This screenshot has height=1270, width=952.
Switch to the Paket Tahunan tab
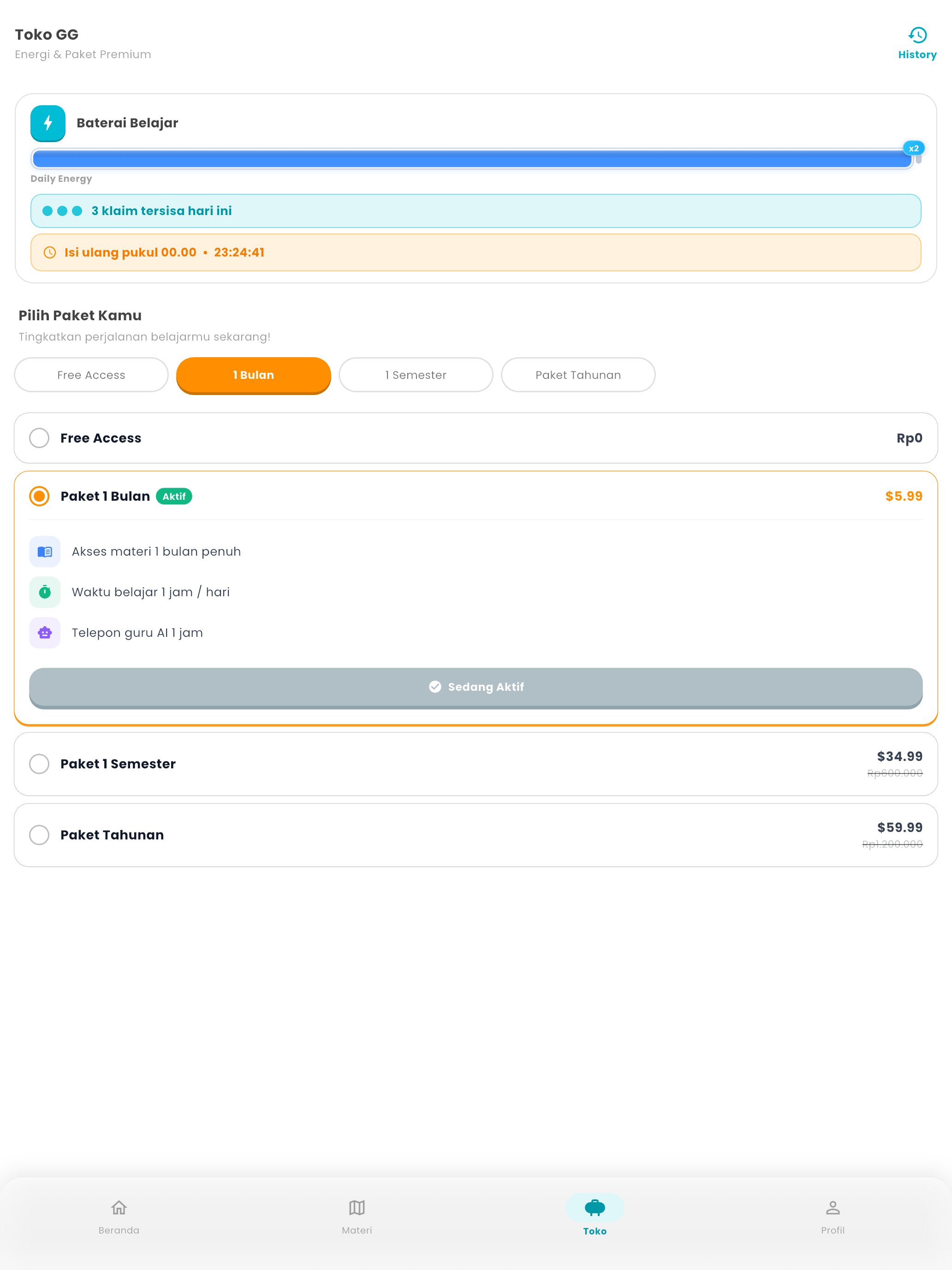click(x=578, y=375)
